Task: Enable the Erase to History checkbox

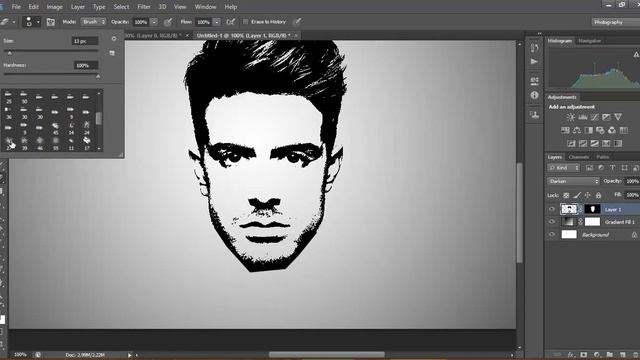Action: [245, 22]
